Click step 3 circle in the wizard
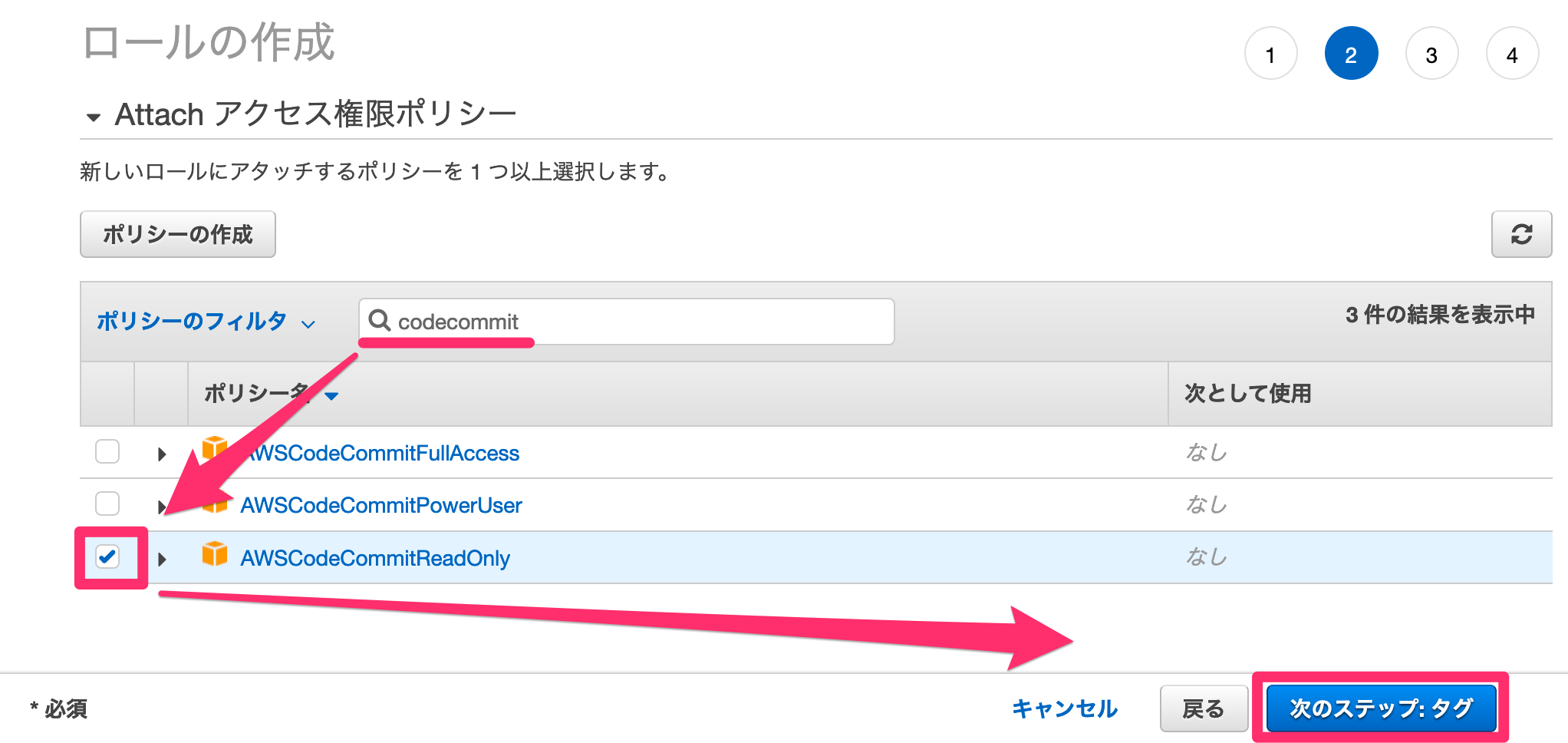 tap(1431, 54)
